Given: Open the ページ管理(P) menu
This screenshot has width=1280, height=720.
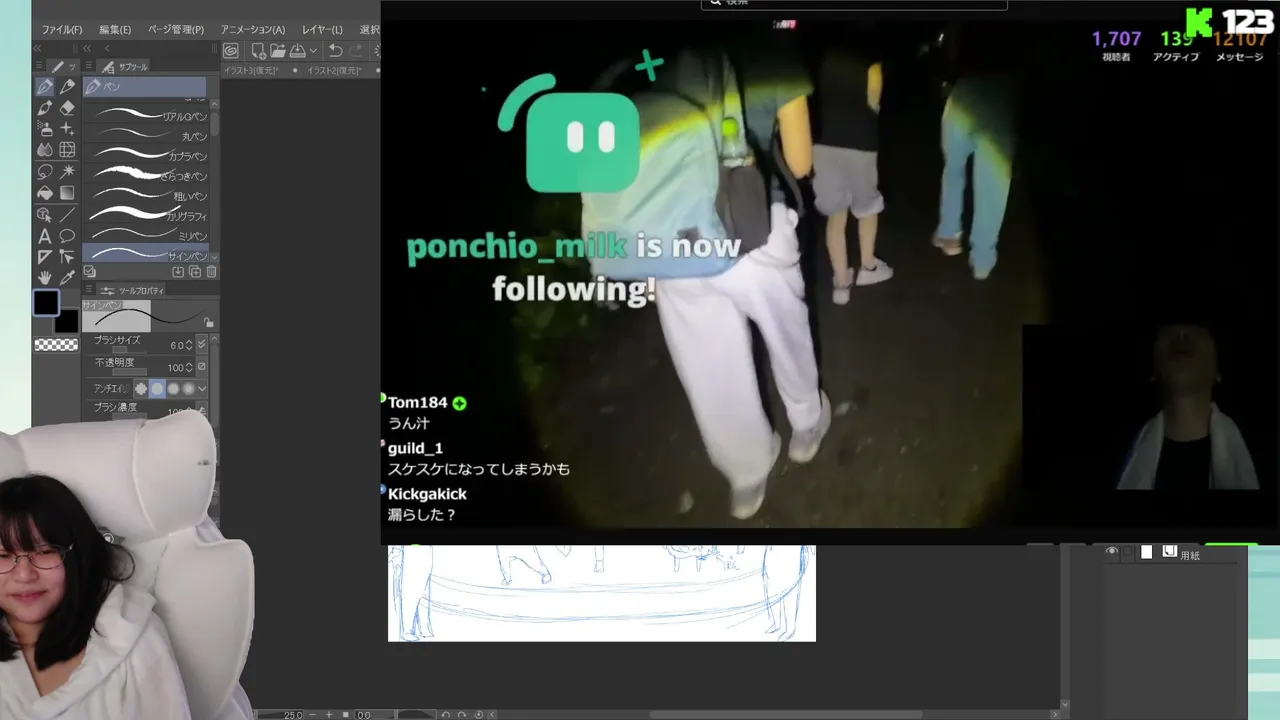Looking at the screenshot, I should (176, 30).
